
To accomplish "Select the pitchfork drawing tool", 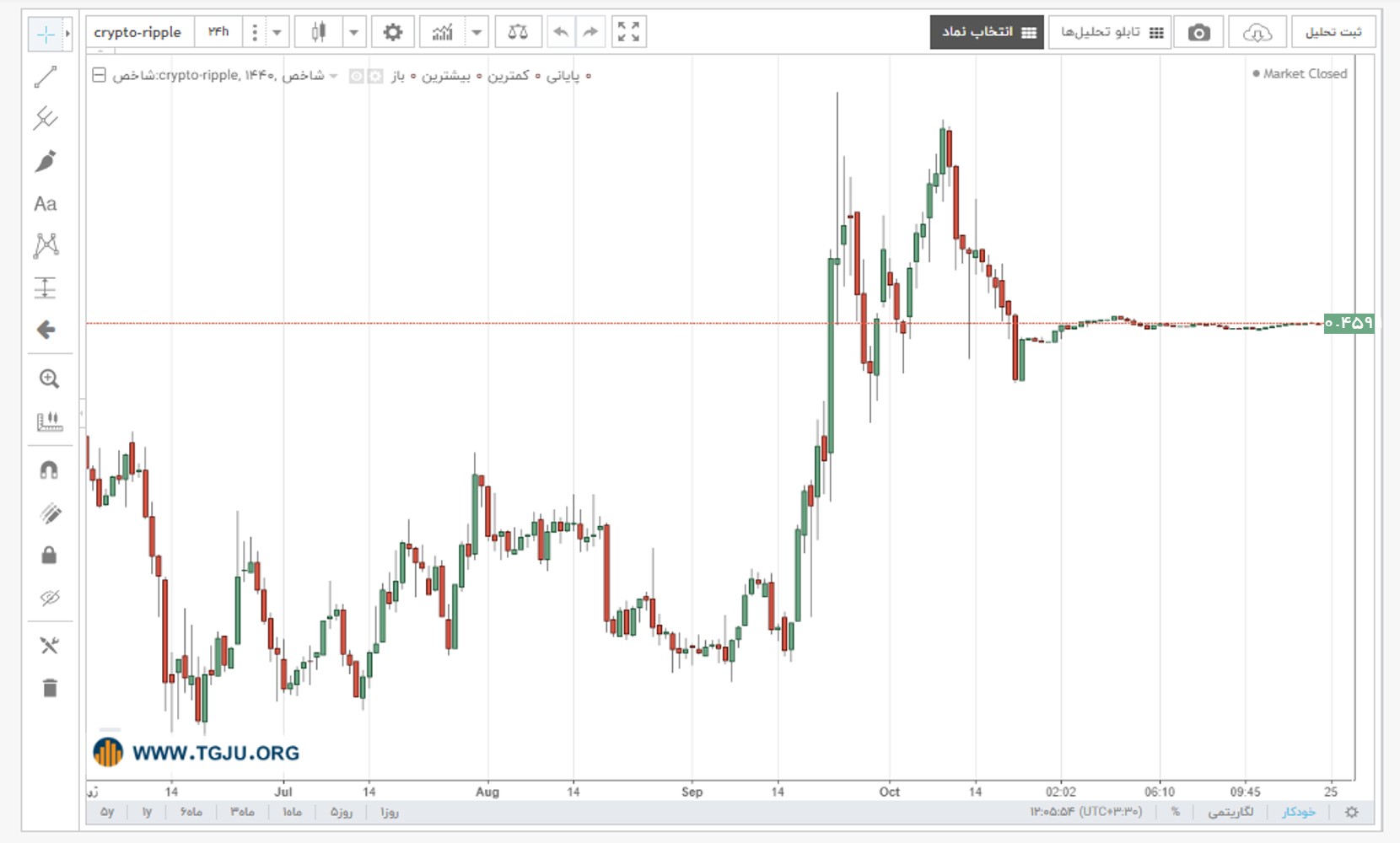I will 46,119.
